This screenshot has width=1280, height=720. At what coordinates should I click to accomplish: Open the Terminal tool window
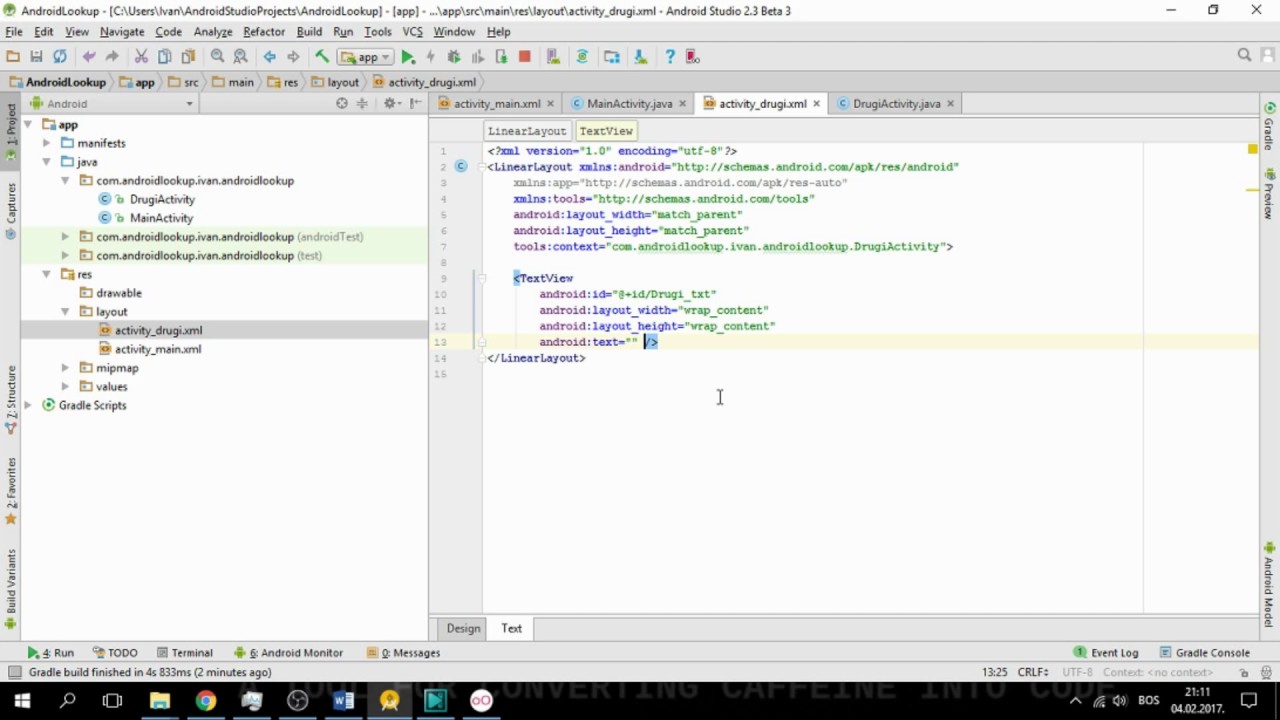185,653
